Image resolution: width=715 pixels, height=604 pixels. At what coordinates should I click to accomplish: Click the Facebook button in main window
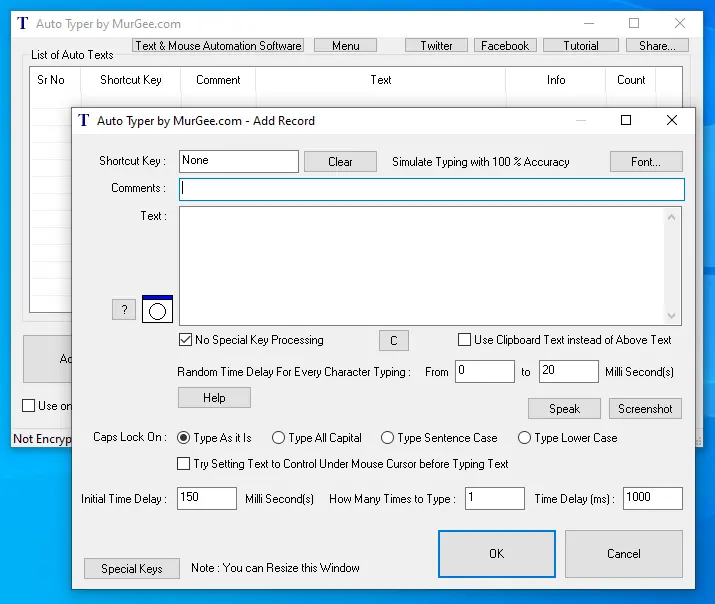(x=505, y=46)
